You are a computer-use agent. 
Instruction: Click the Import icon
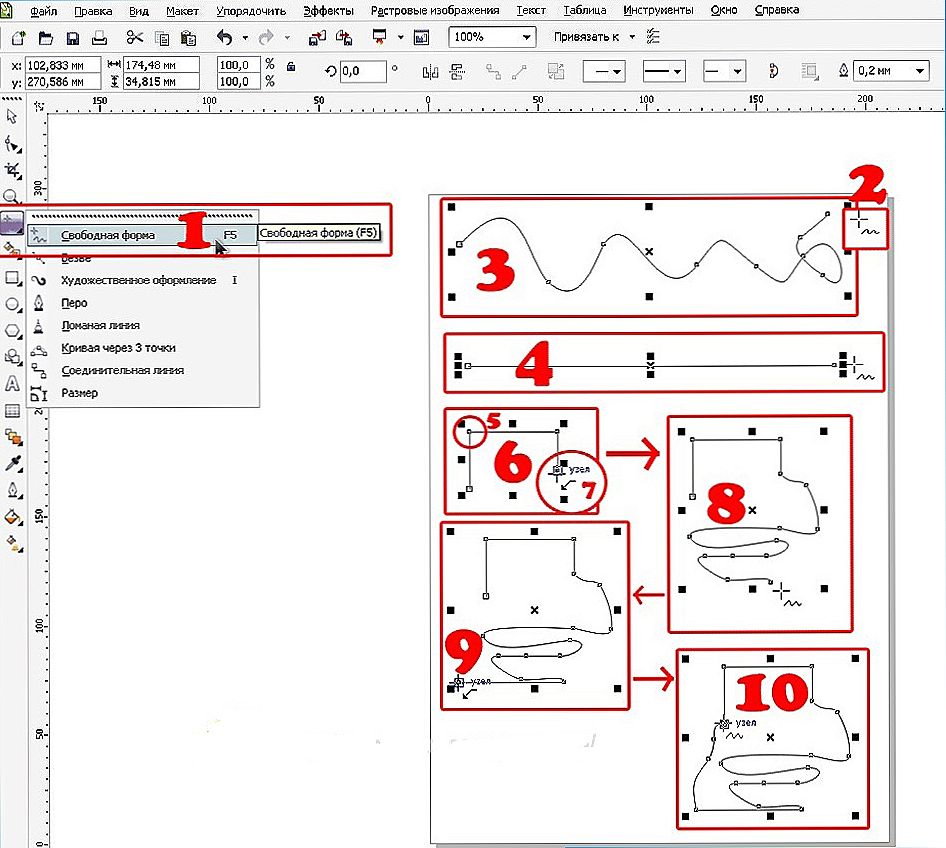(x=317, y=38)
